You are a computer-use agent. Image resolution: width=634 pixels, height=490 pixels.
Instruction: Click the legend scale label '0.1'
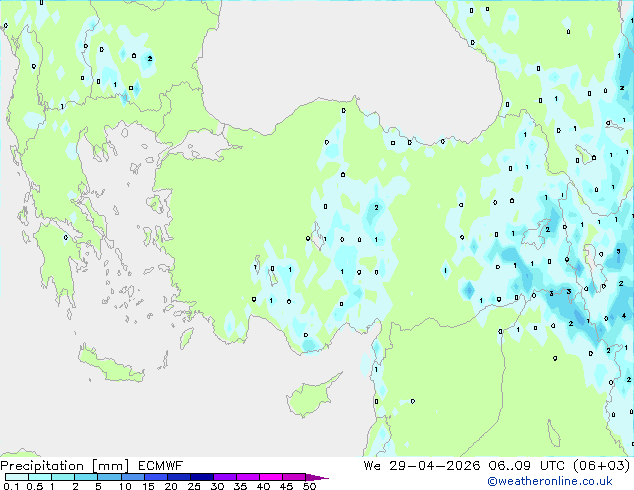point(11,486)
